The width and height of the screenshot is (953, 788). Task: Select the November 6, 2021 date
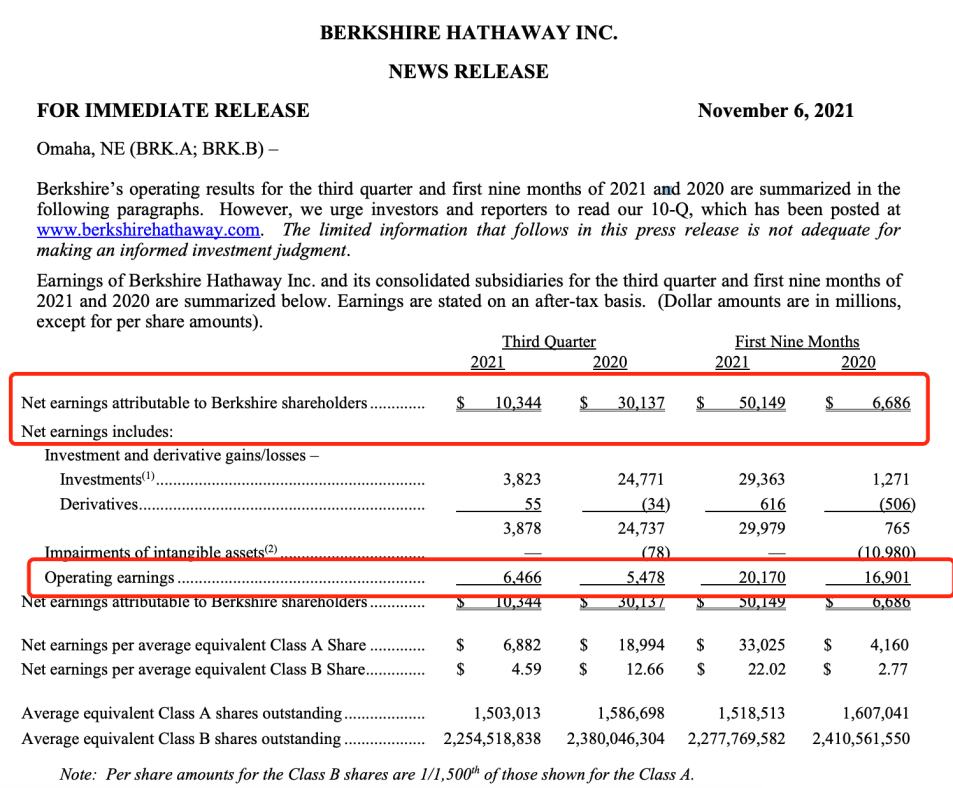(x=776, y=110)
